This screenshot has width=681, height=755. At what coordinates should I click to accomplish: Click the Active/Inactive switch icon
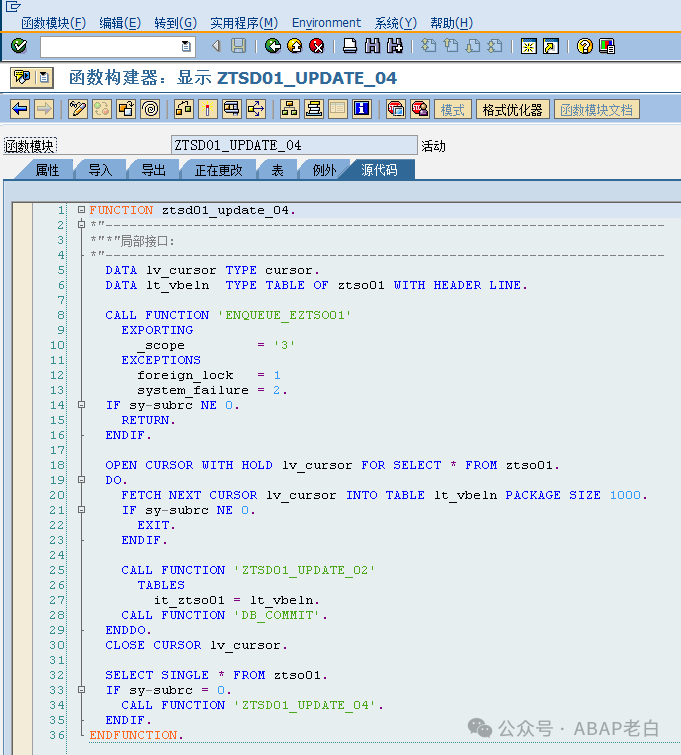[x=102, y=109]
